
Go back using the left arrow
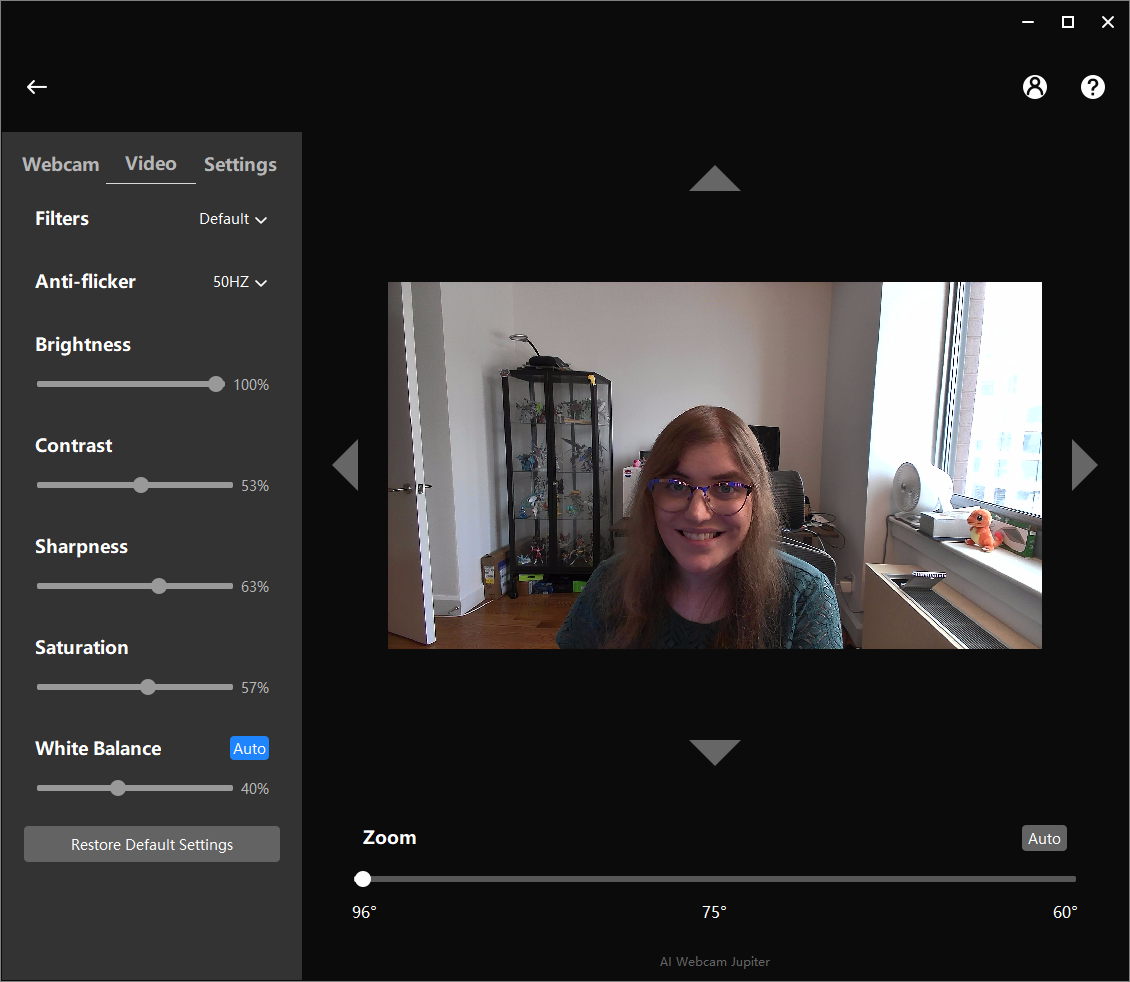pos(37,87)
